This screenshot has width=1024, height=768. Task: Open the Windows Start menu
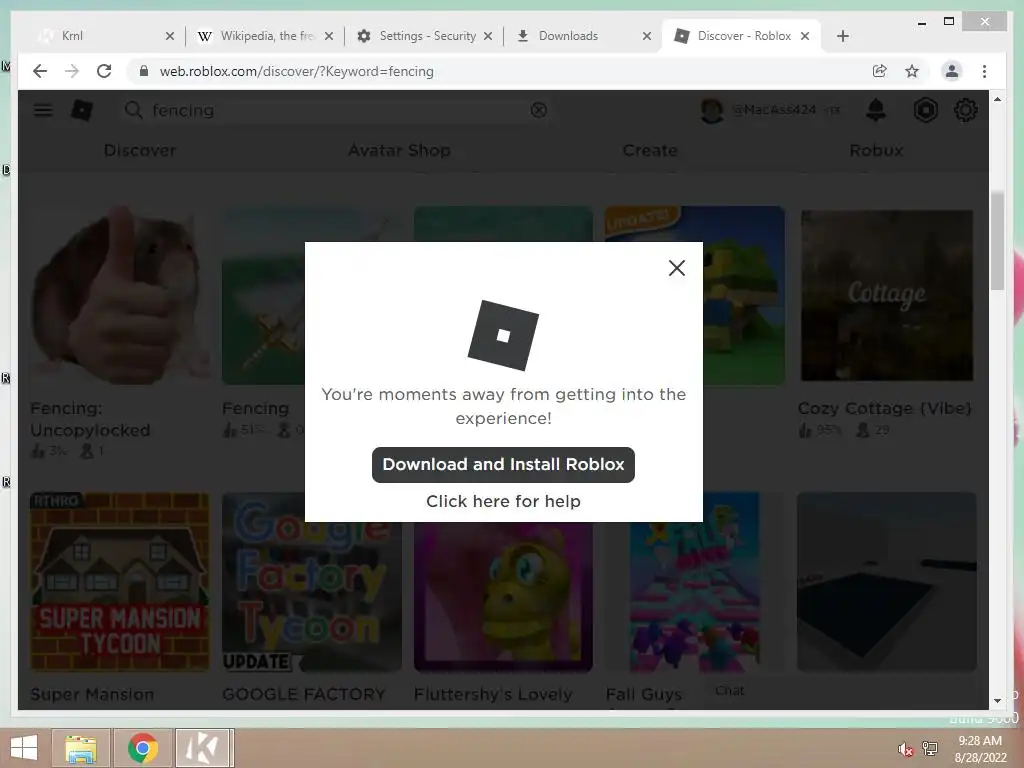point(24,748)
